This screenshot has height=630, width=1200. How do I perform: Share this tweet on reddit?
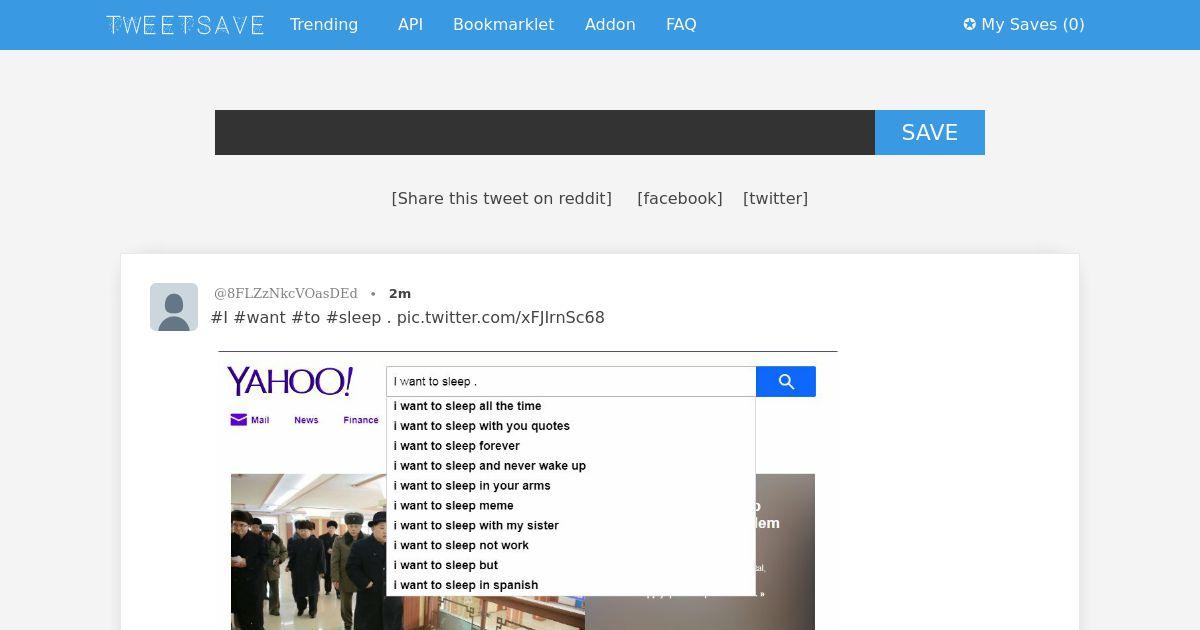coord(501,198)
